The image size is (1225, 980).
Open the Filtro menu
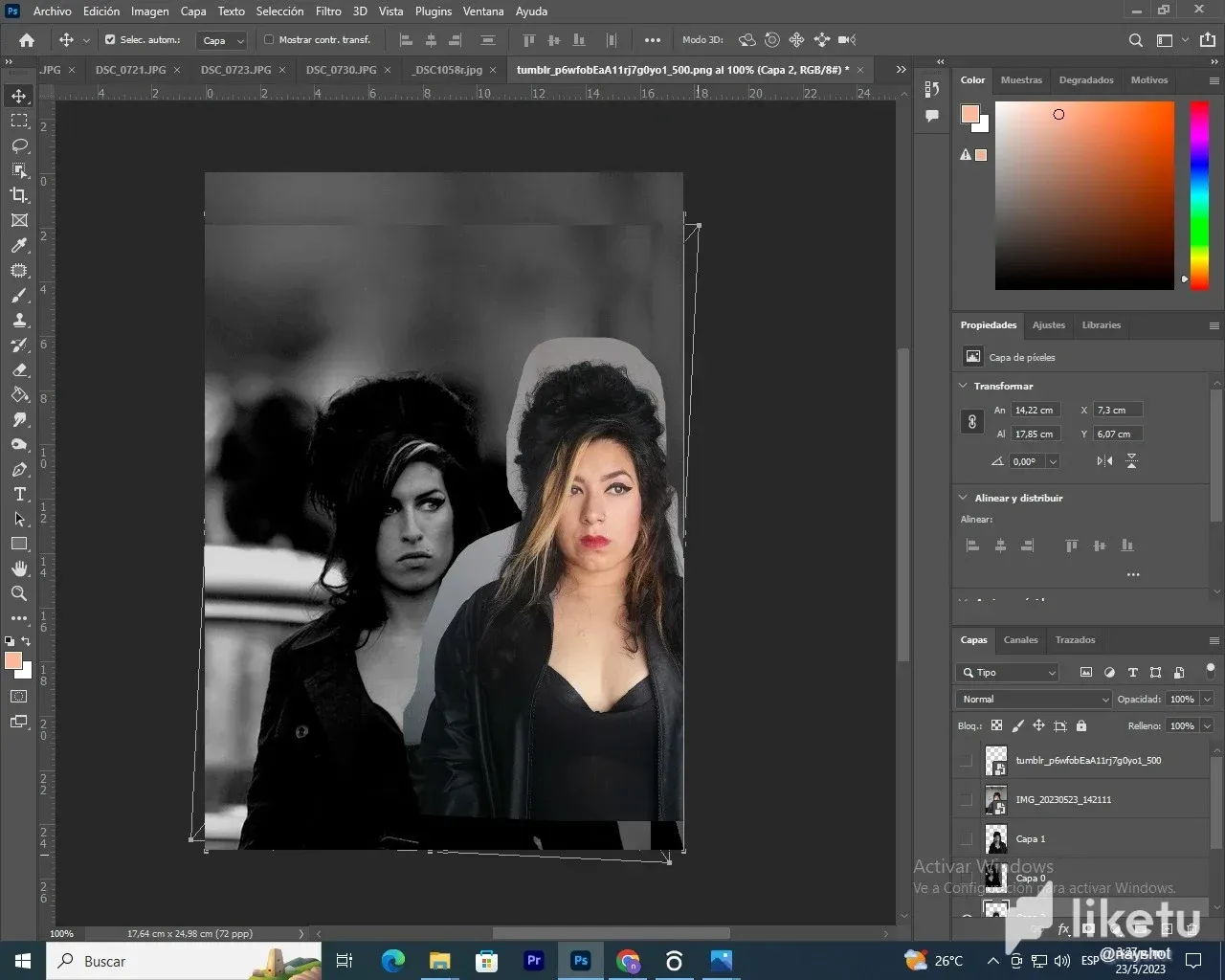click(x=328, y=11)
